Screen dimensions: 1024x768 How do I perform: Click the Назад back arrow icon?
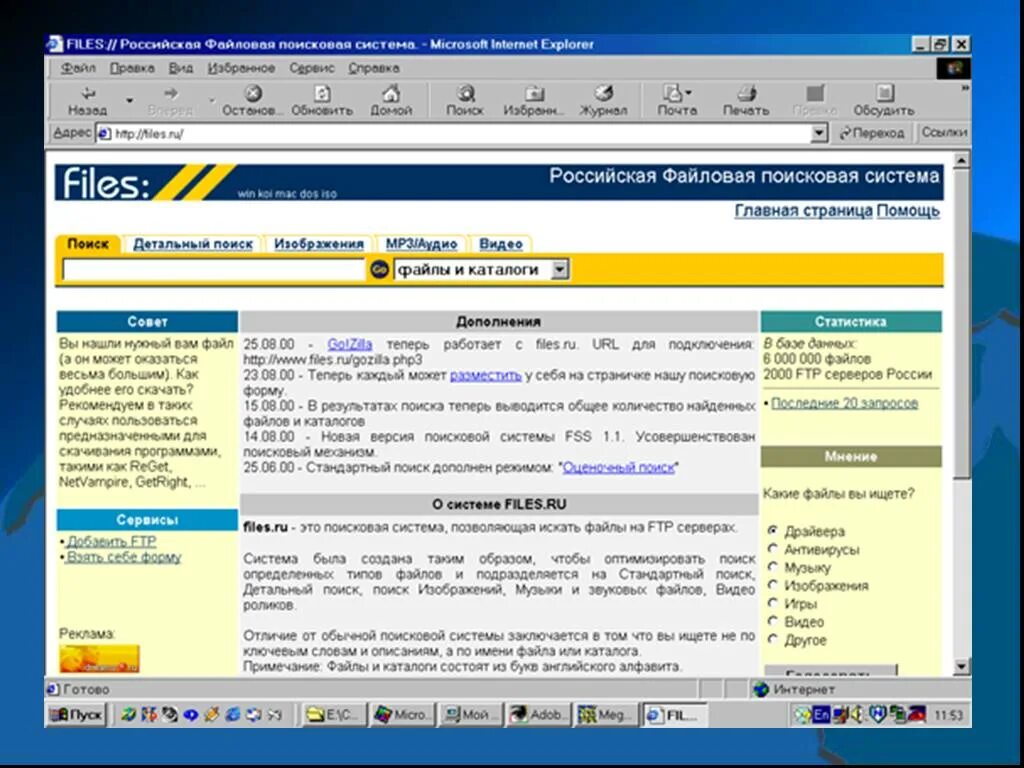pos(88,93)
